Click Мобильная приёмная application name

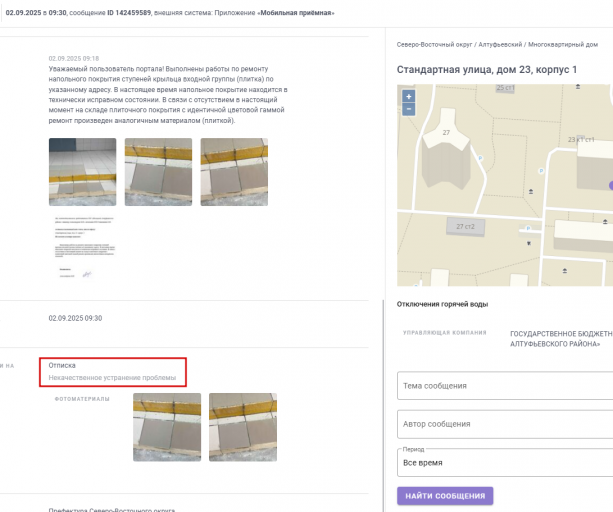point(297,13)
